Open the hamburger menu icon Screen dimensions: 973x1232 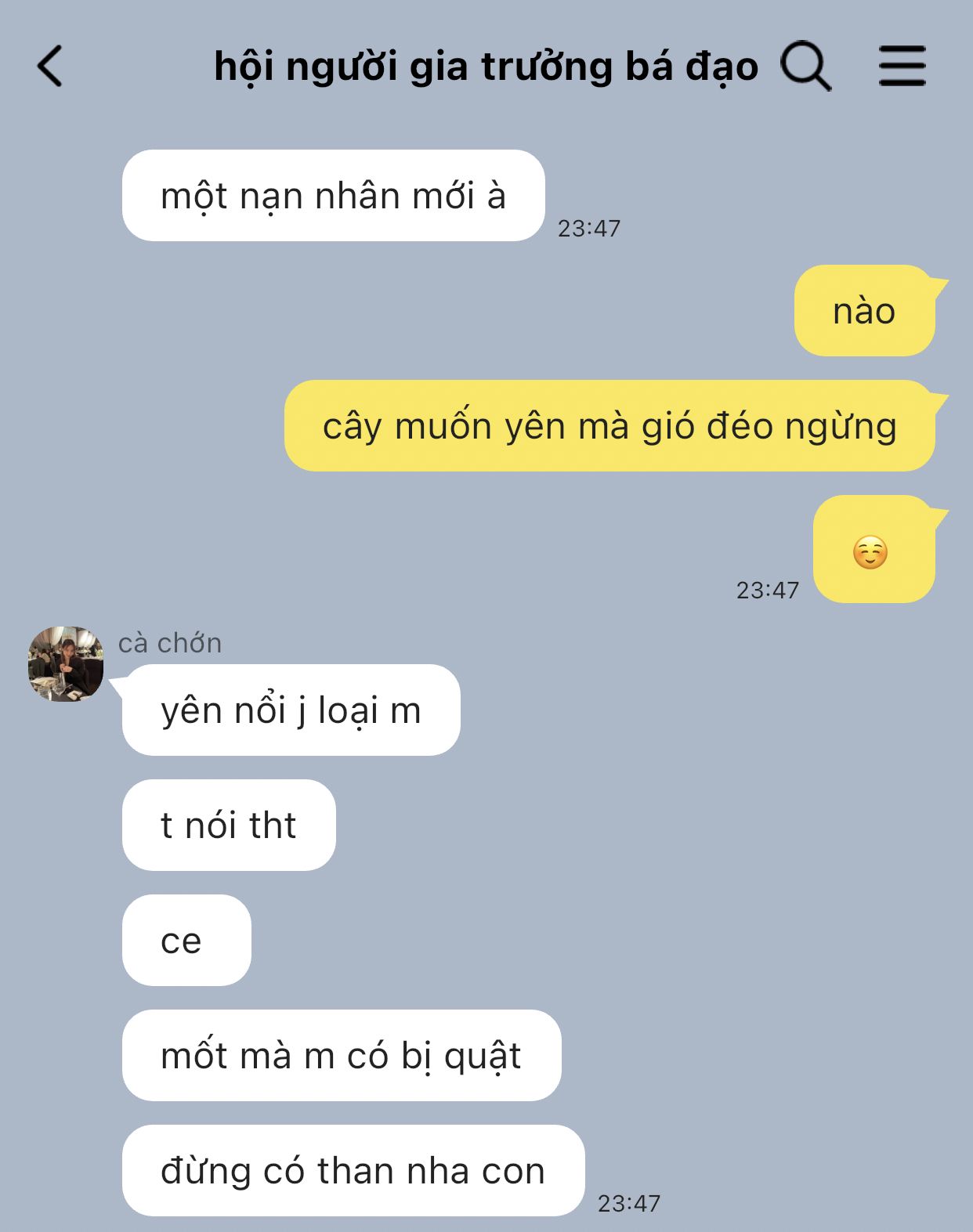tap(902, 65)
